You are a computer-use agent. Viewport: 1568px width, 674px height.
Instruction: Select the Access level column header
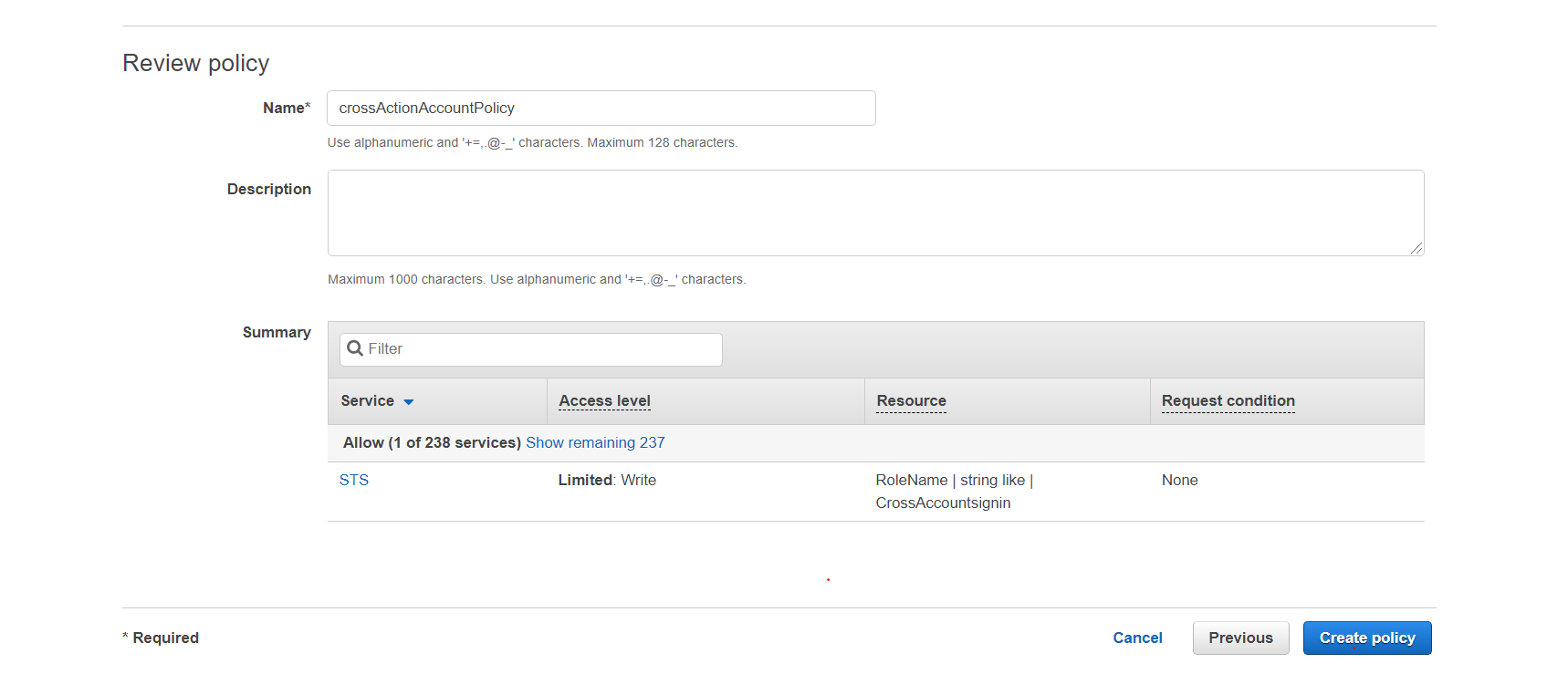pyautogui.click(x=604, y=401)
